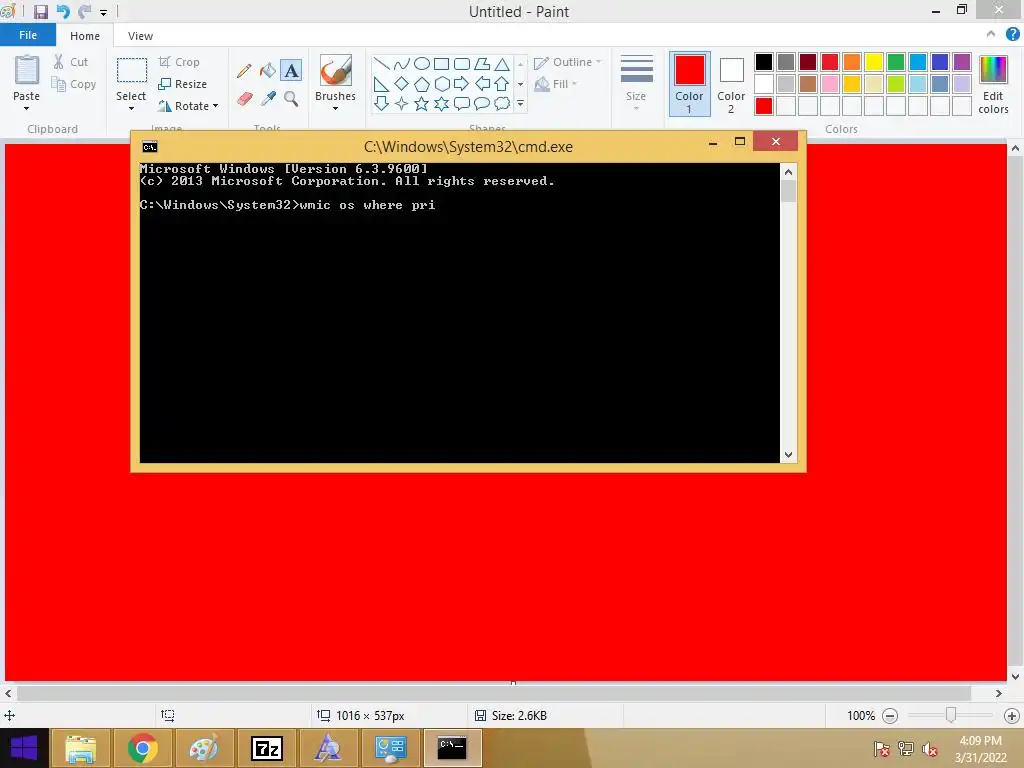
Task: Pick the green color swatch
Action: pos(896,61)
